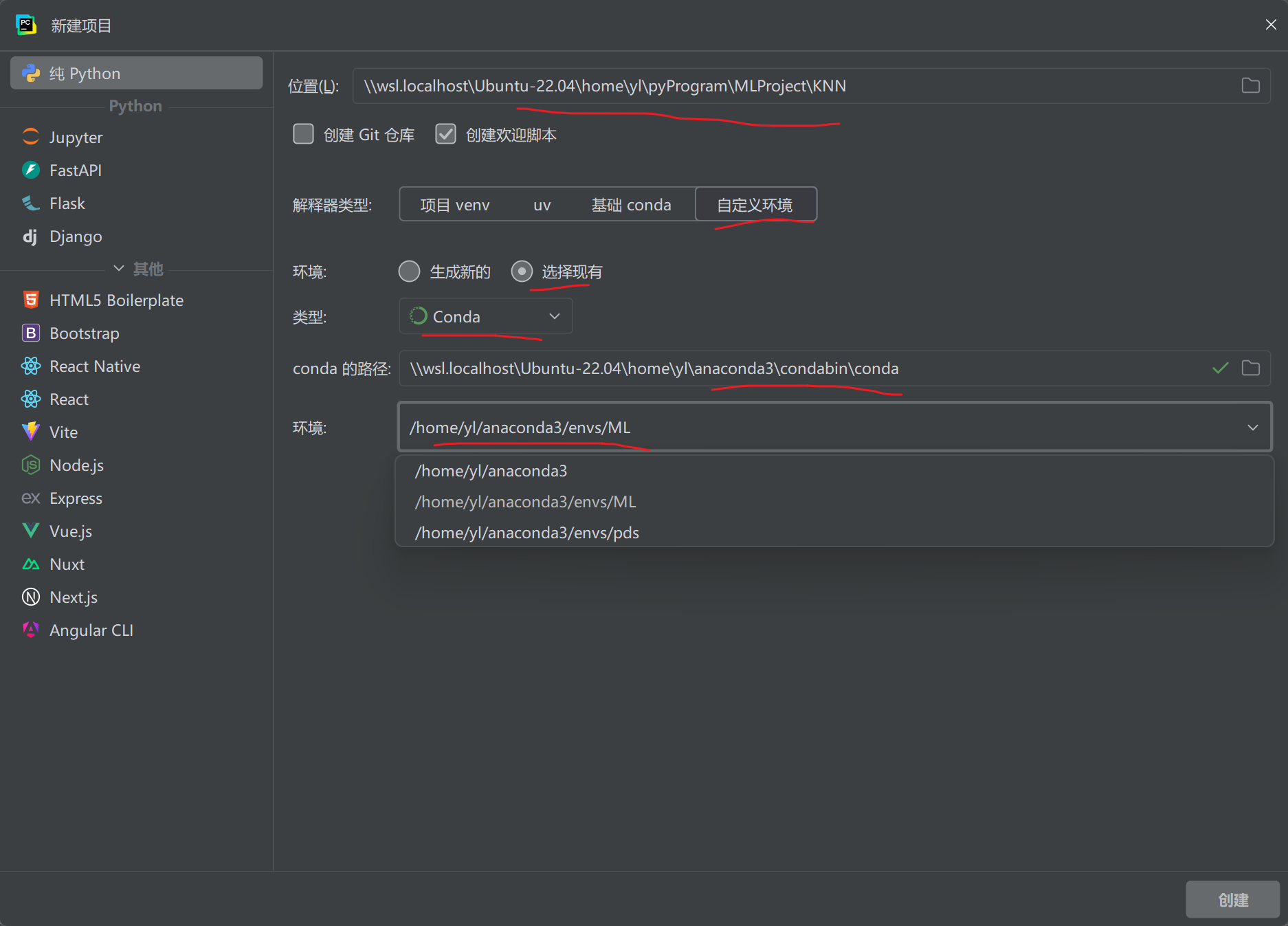Click the Vue.js project icon
Screen dimensions: 1288x926
tap(31, 531)
